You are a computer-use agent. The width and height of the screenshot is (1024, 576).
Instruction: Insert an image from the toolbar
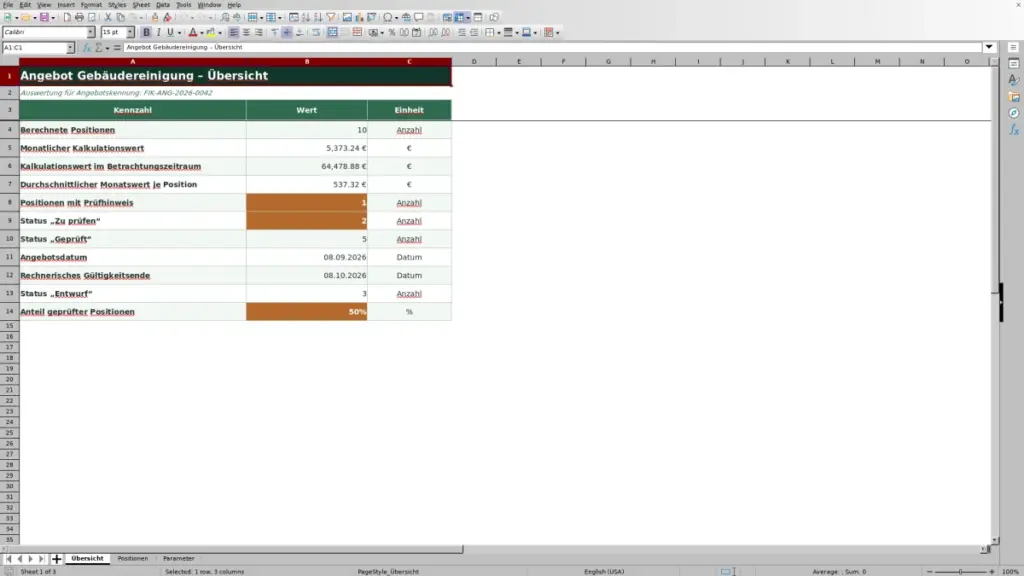[347, 18]
